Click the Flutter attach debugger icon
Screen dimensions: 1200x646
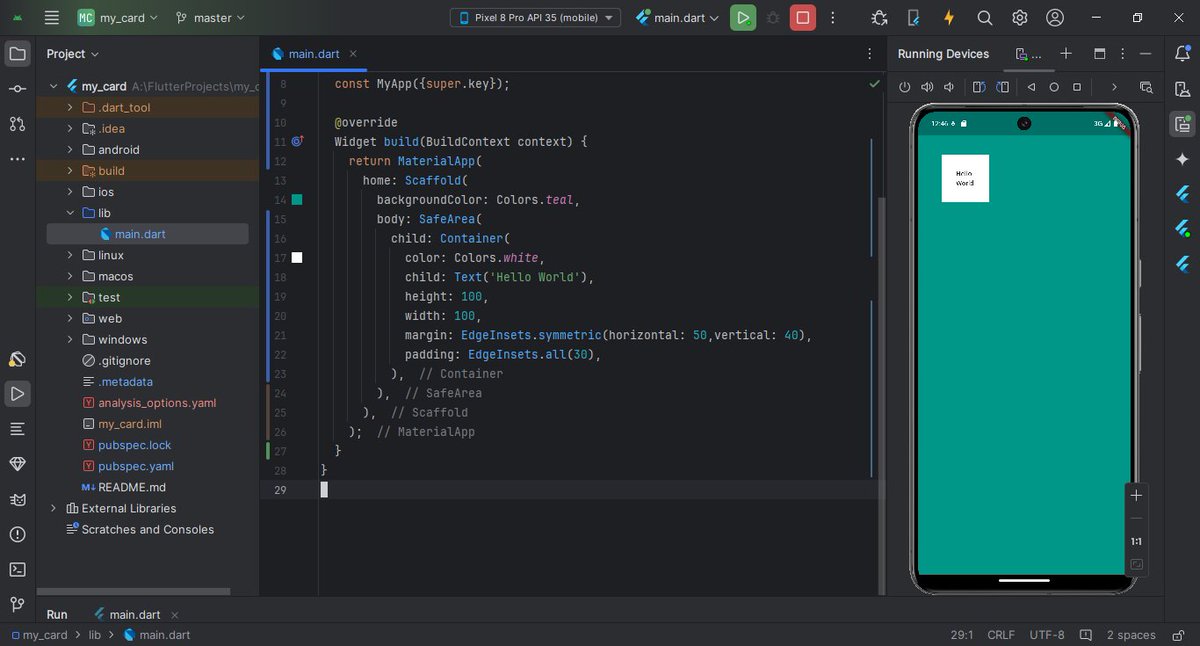pos(879,18)
